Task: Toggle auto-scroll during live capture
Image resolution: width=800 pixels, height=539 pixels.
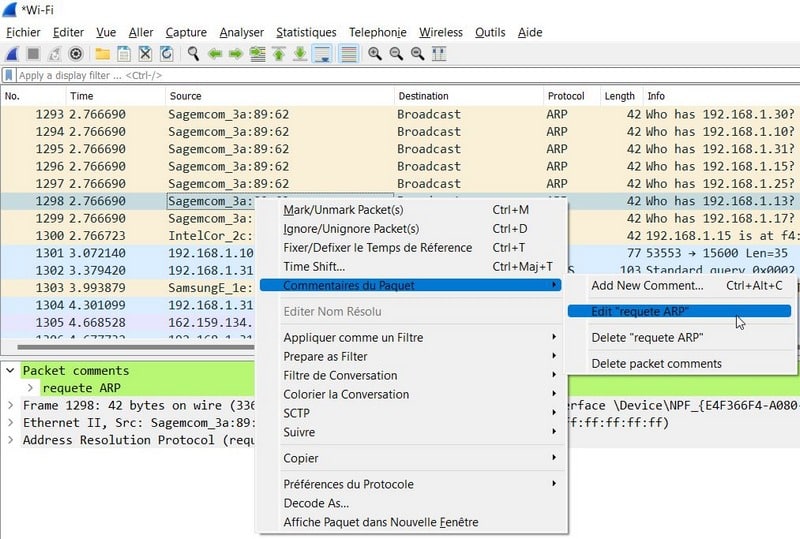Action: click(322, 54)
